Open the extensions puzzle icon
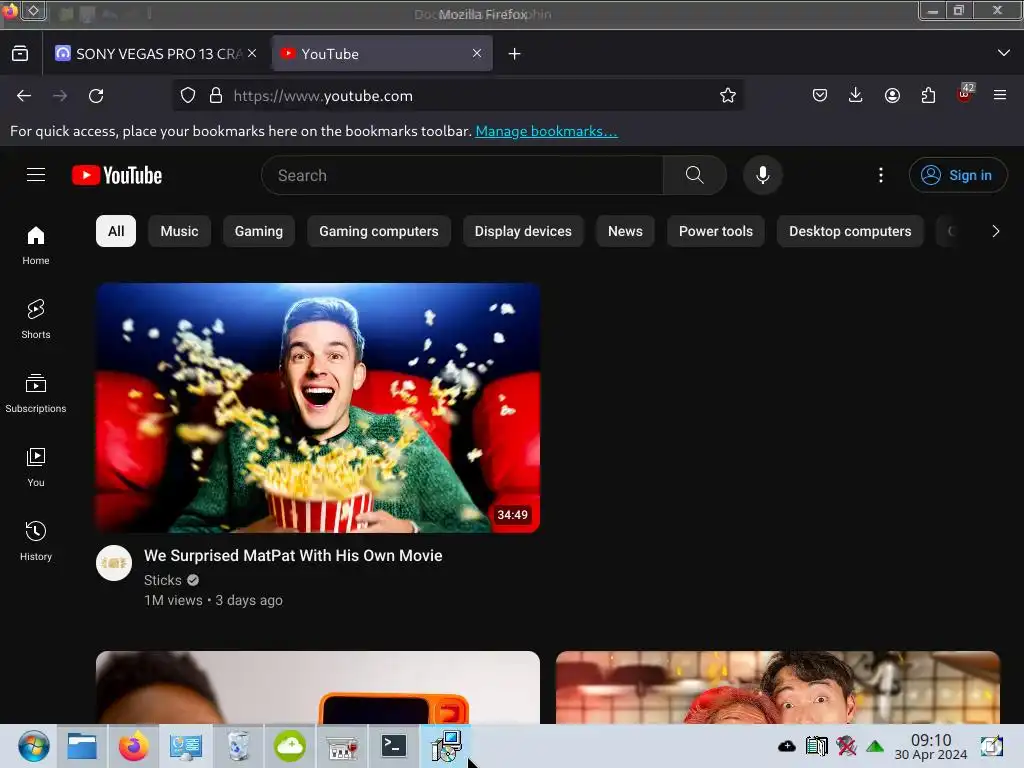The width and height of the screenshot is (1024, 768). point(928,96)
